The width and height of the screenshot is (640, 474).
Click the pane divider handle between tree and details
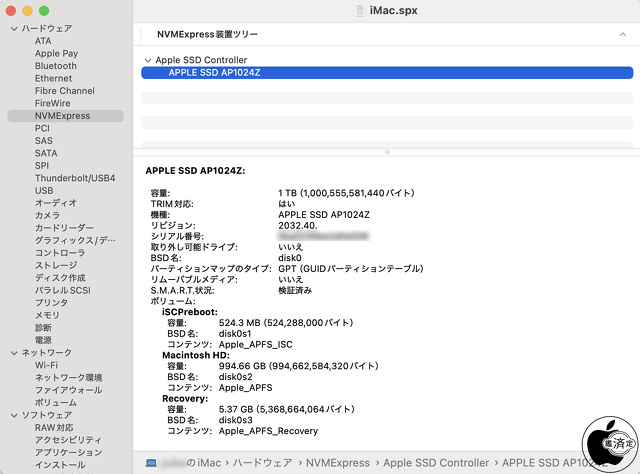pos(387,152)
